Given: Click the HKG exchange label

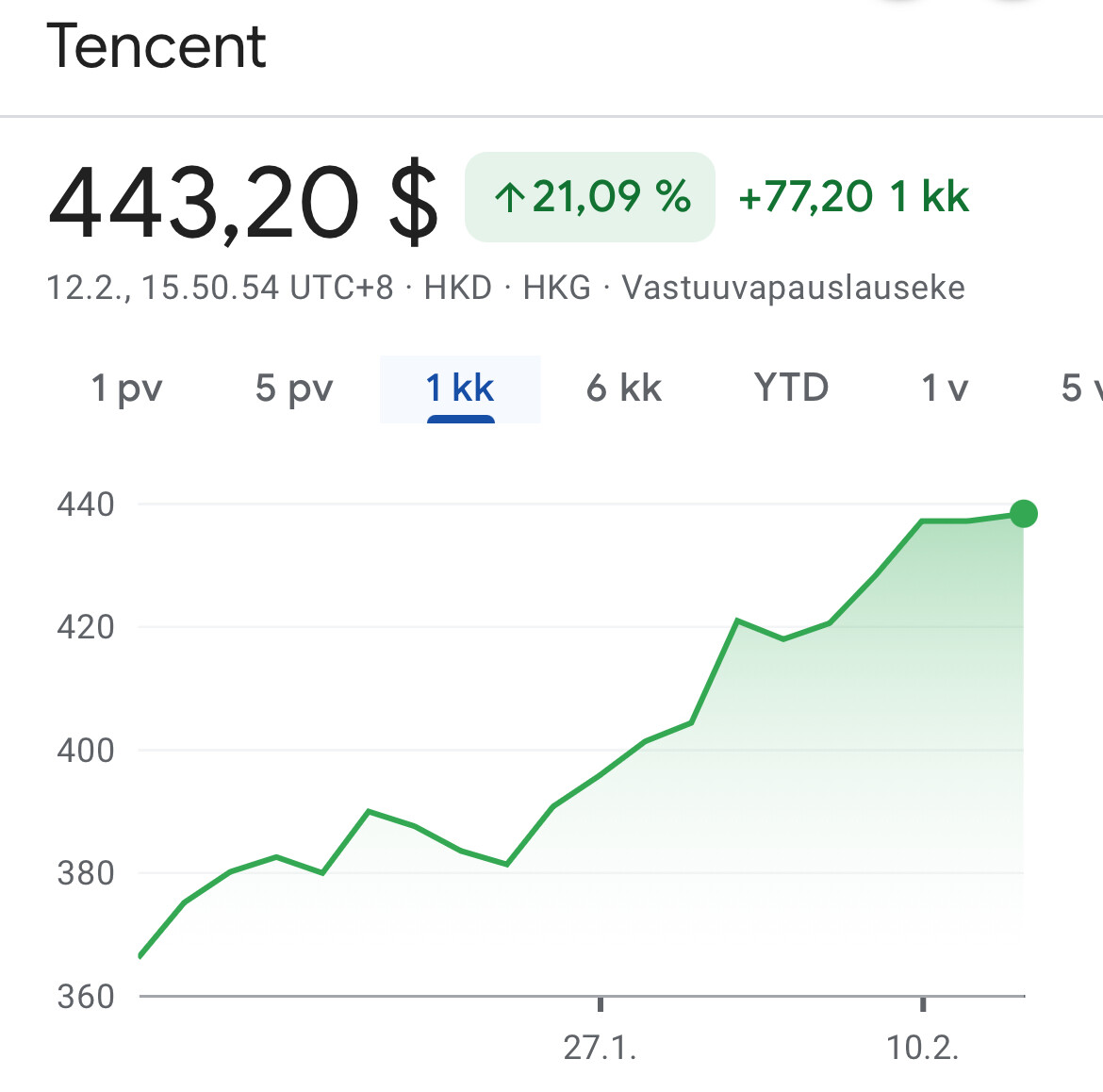Looking at the screenshot, I should [x=556, y=288].
